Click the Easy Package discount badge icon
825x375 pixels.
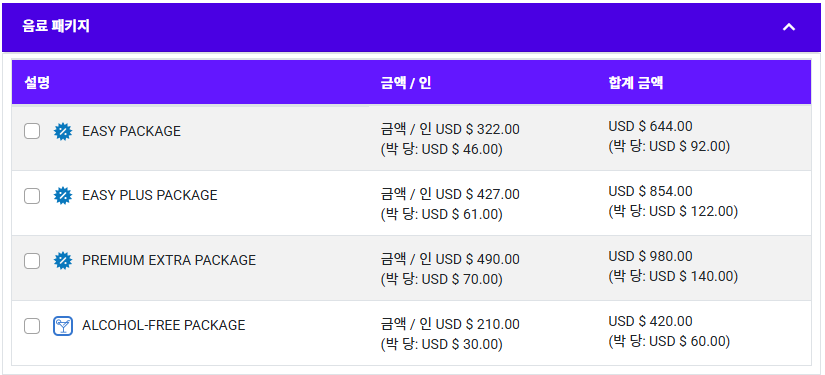(x=63, y=131)
